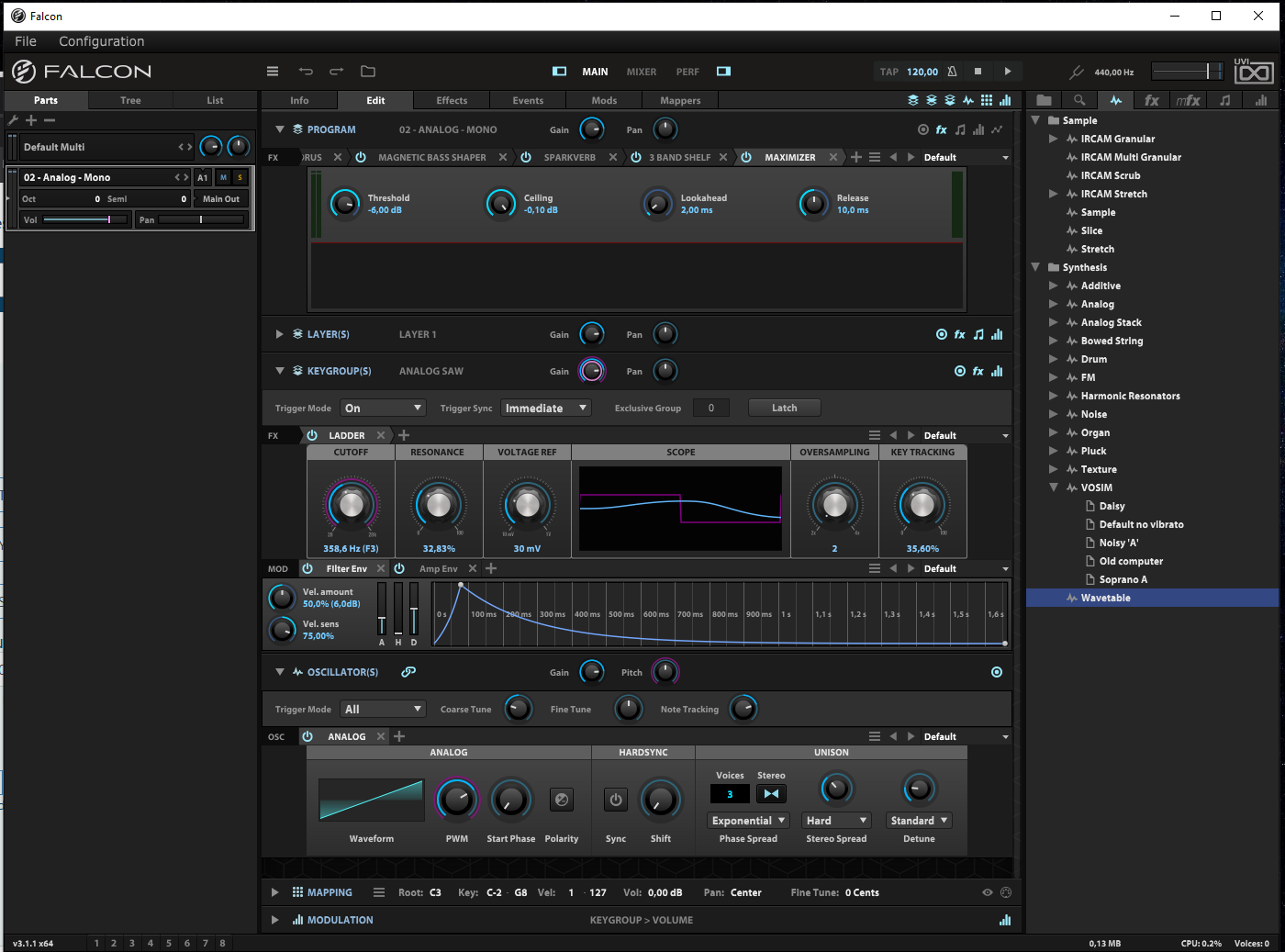Open the Stereo Spread Hard dropdown
The width and height of the screenshot is (1285, 952).
pos(836,821)
